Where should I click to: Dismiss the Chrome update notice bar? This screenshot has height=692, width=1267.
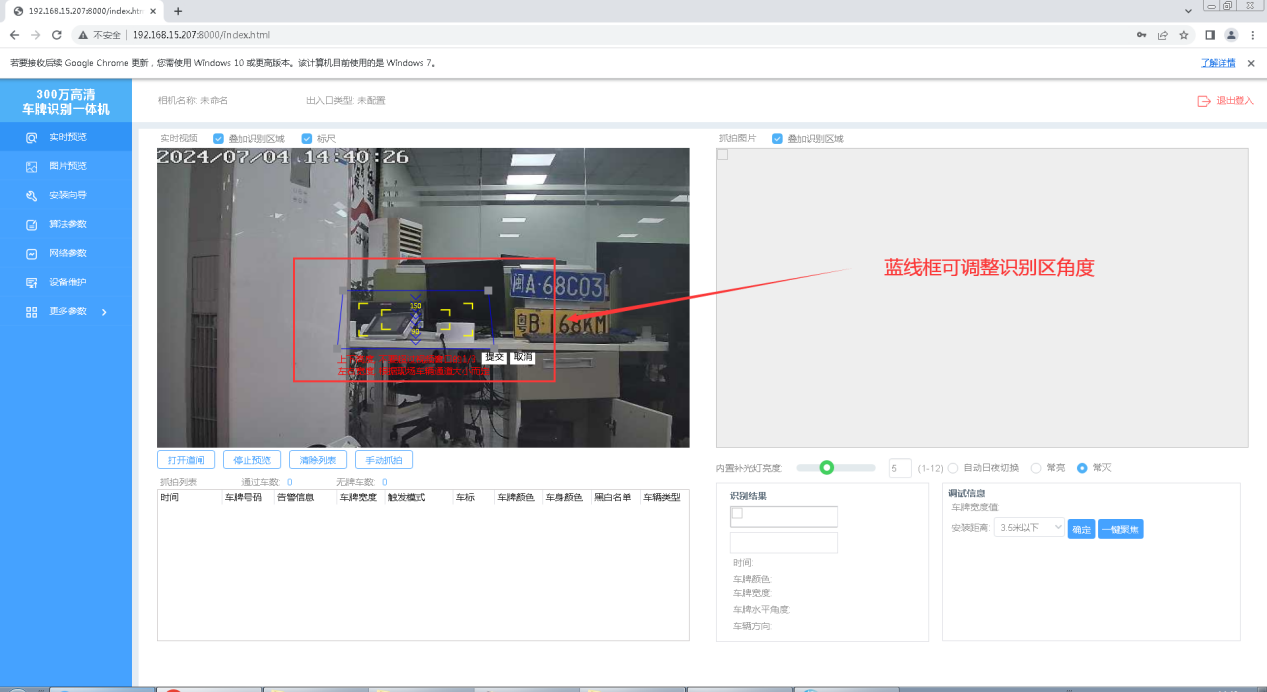tap(1250, 63)
